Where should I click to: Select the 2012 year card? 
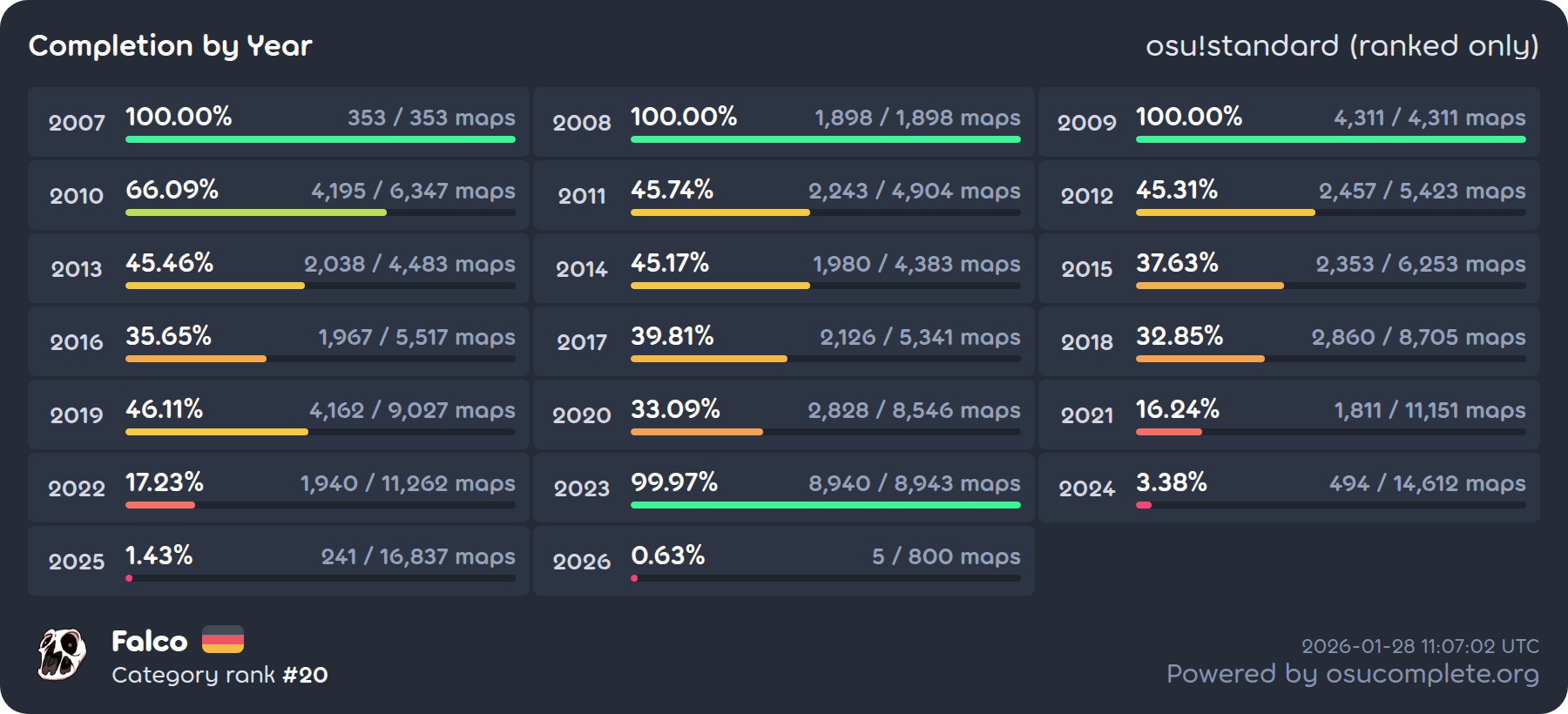tap(1288, 195)
